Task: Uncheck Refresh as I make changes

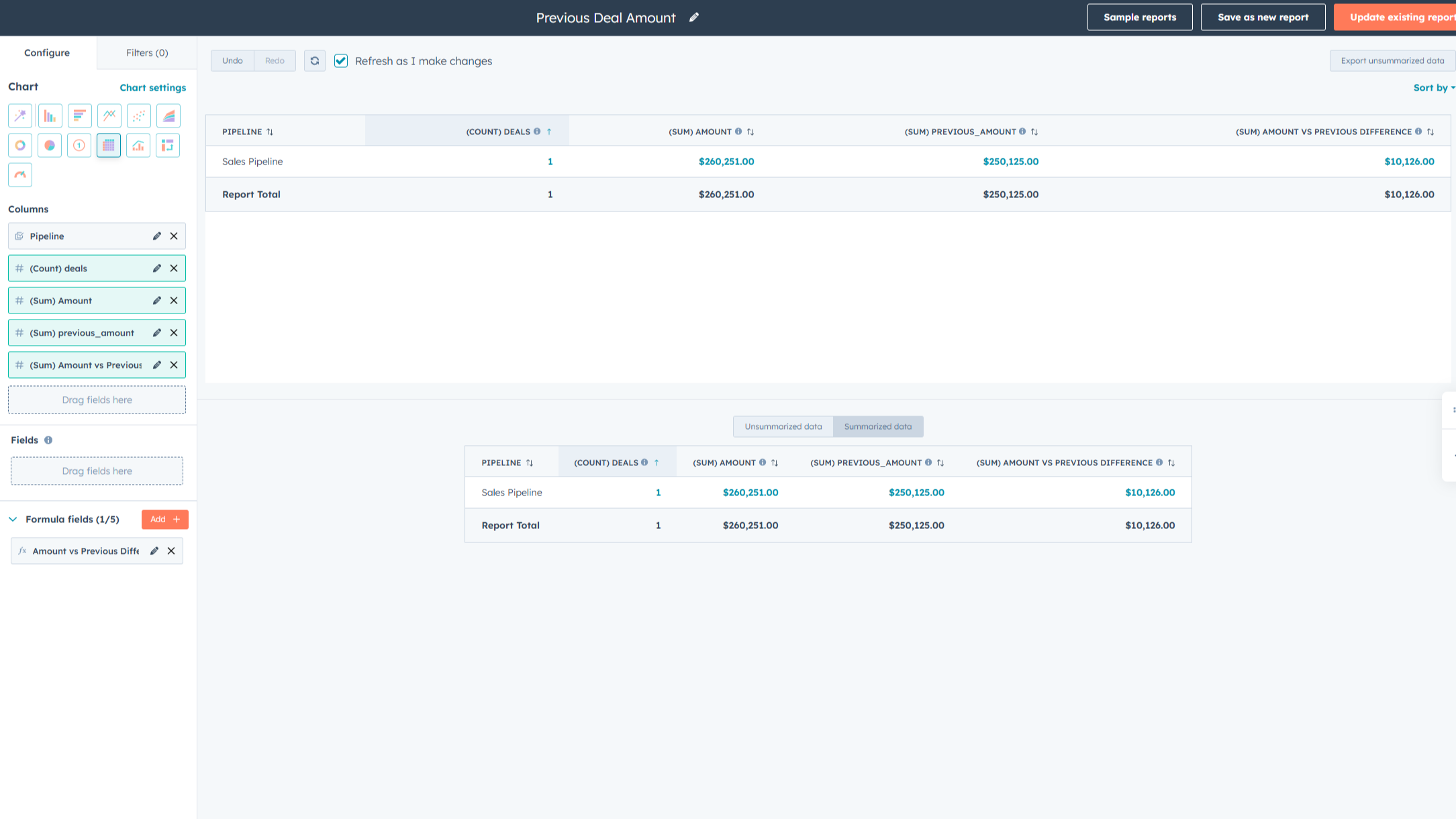Action: [x=341, y=60]
